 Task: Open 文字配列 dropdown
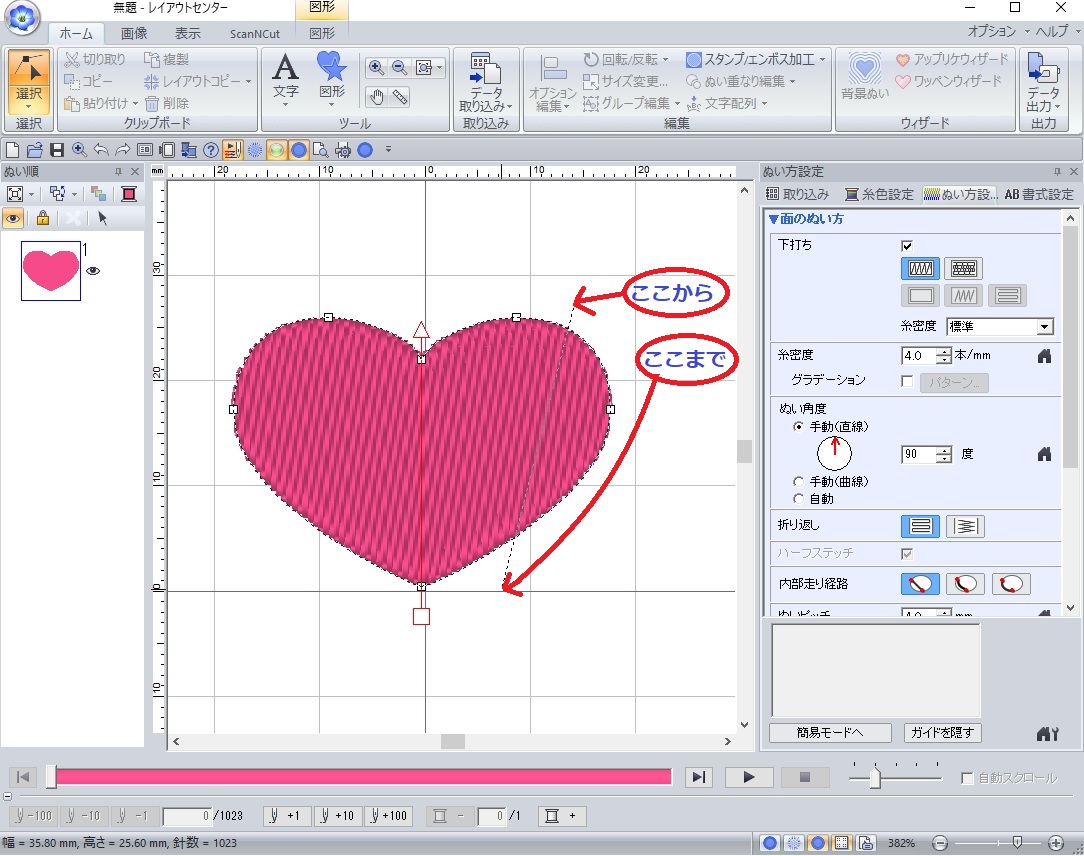[x=764, y=104]
